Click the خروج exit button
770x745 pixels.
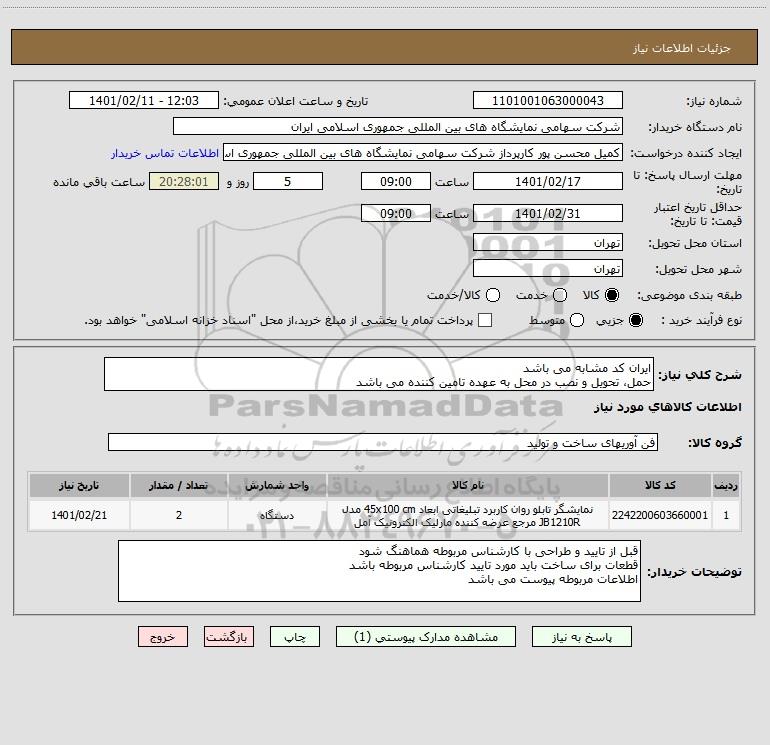point(163,637)
